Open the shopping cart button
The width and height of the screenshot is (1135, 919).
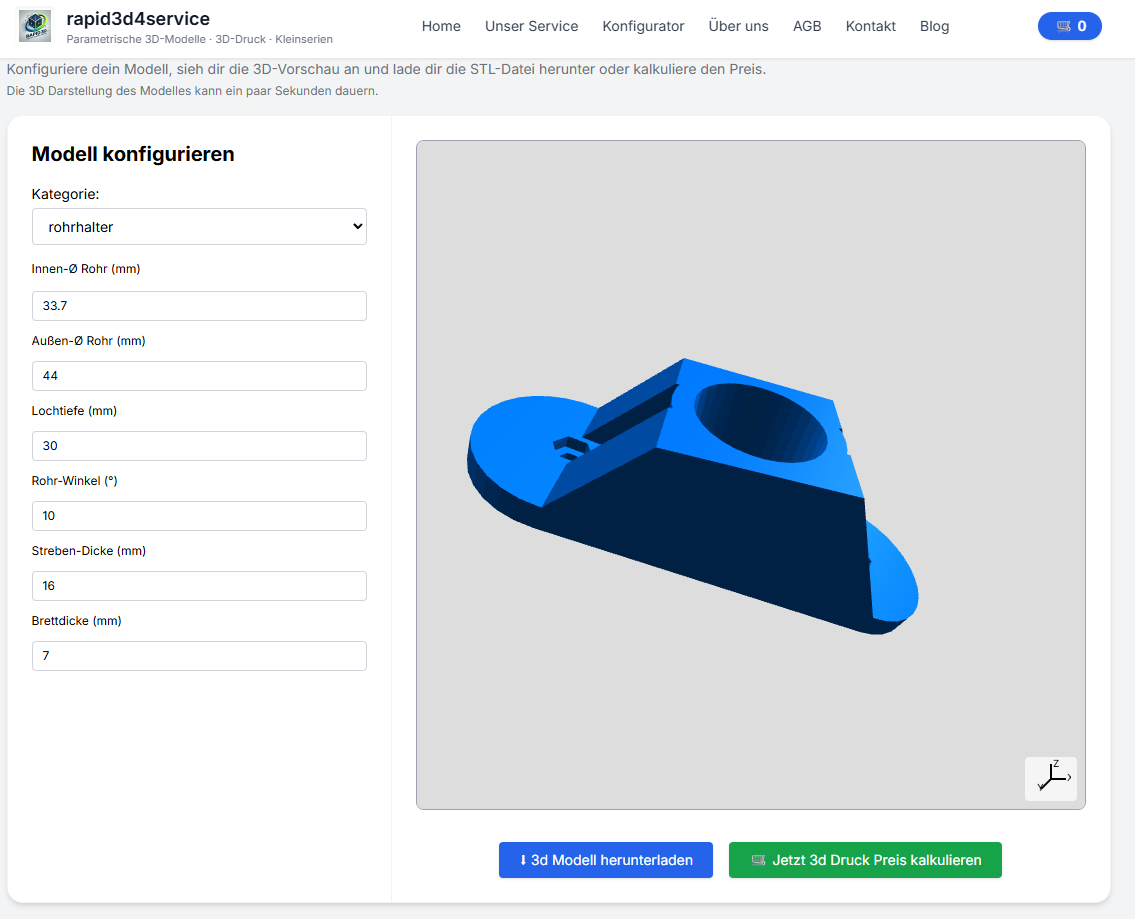(x=1069, y=26)
